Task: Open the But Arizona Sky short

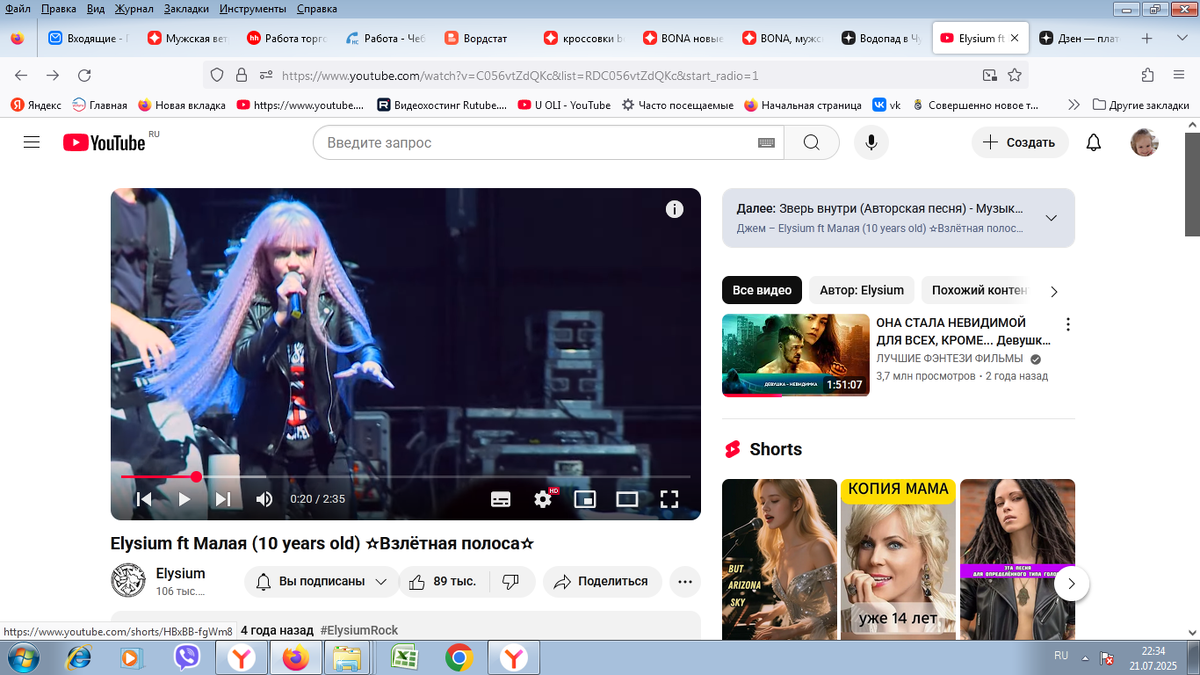Action: (779, 559)
